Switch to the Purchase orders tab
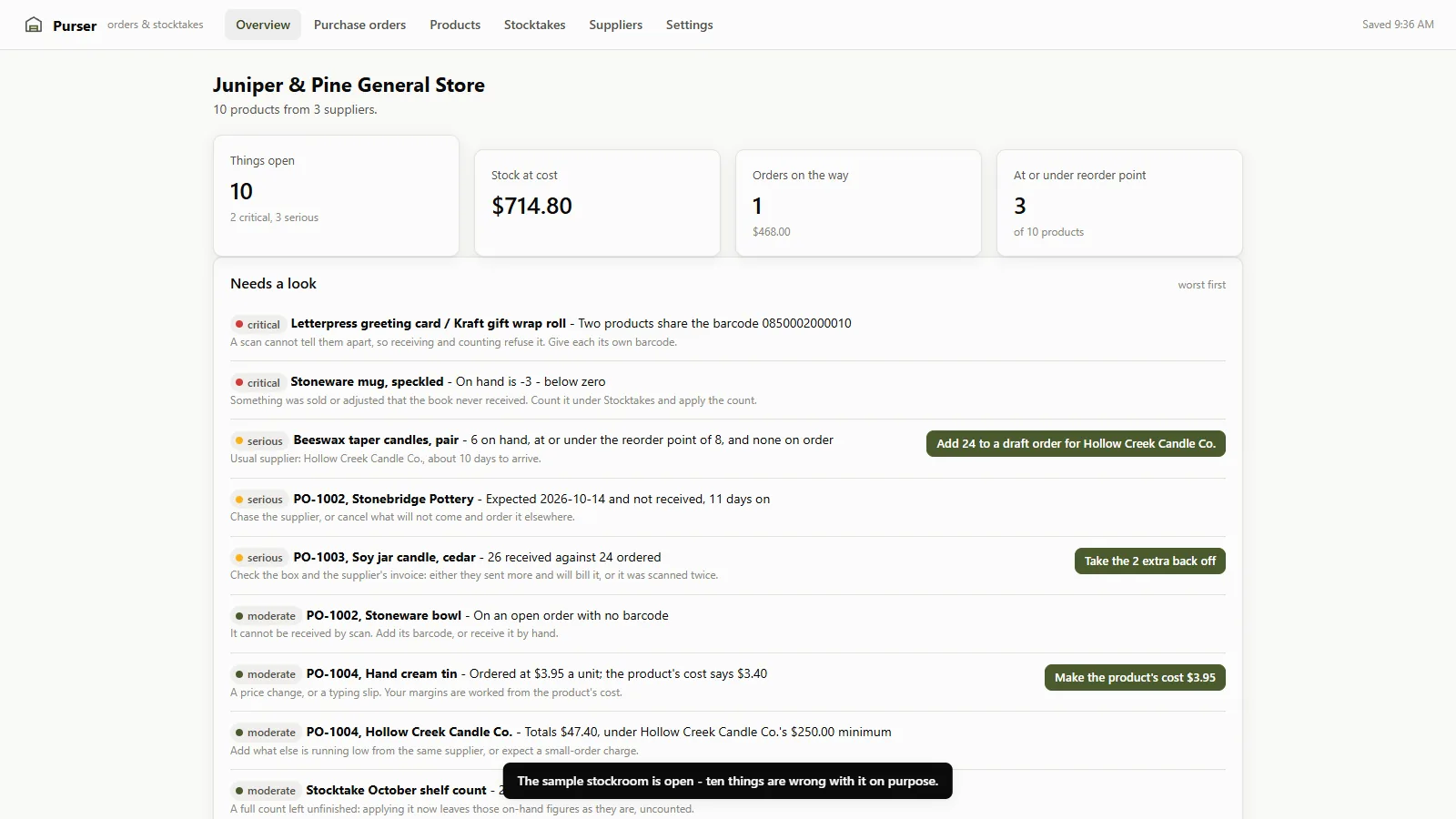 [359, 25]
